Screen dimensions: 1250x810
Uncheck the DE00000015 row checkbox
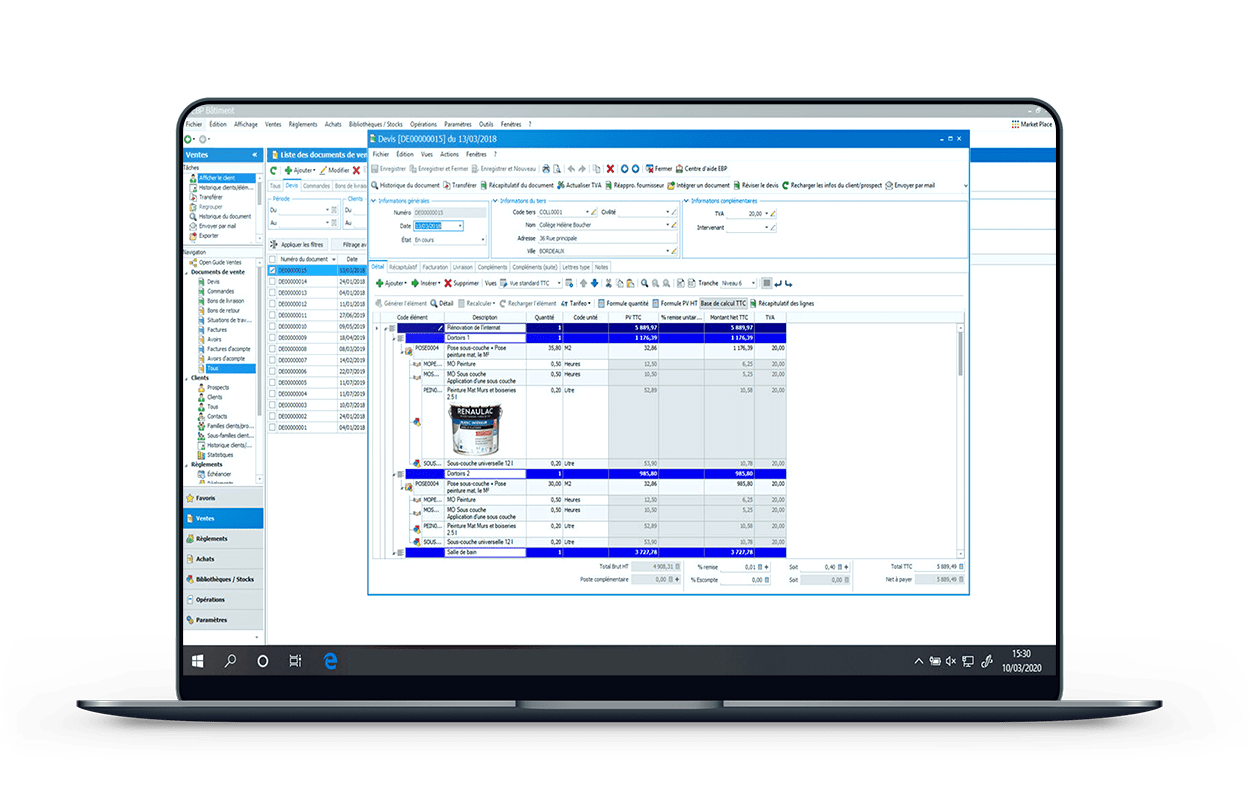(x=273, y=270)
